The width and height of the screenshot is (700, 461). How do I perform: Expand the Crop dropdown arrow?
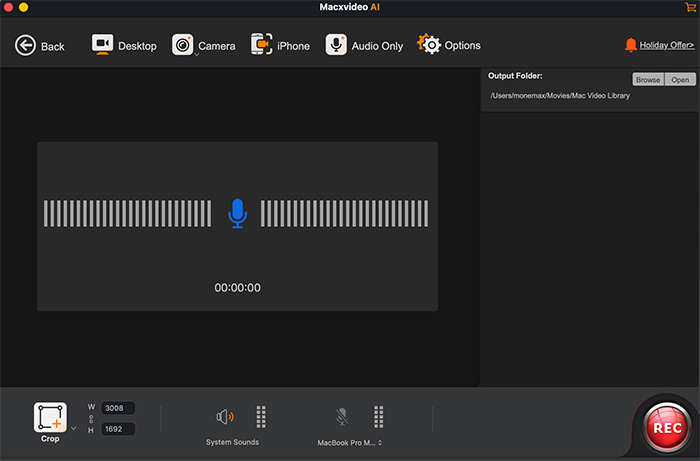(74, 428)
